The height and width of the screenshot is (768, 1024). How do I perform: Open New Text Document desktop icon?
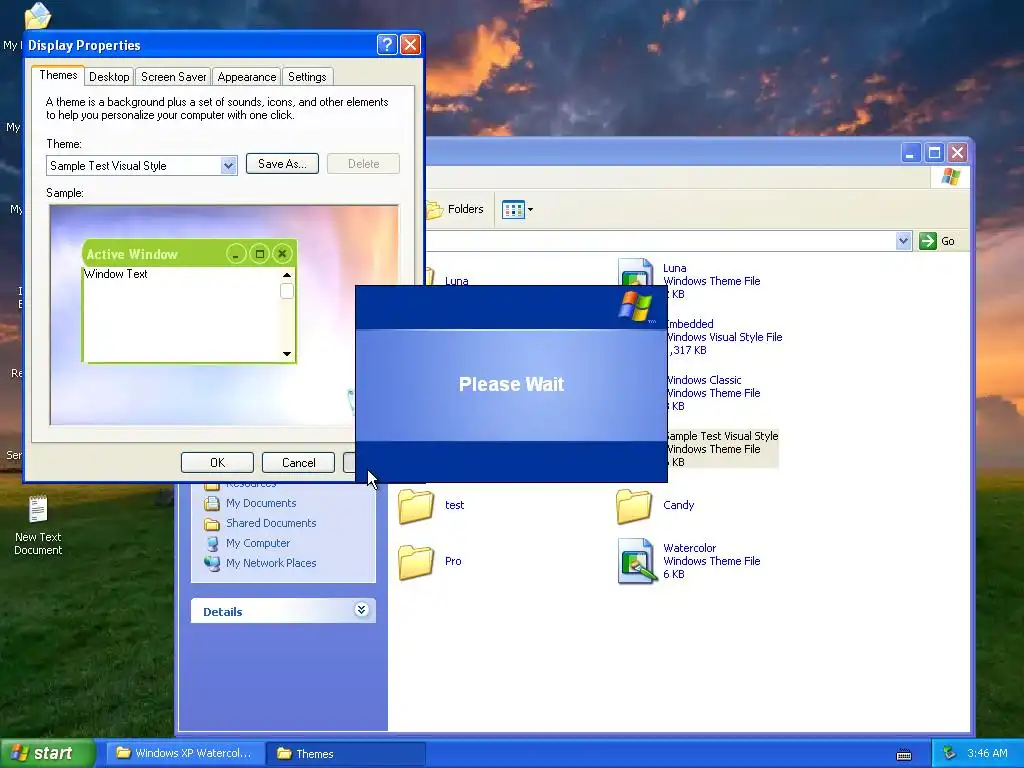(x=38, y=526)
